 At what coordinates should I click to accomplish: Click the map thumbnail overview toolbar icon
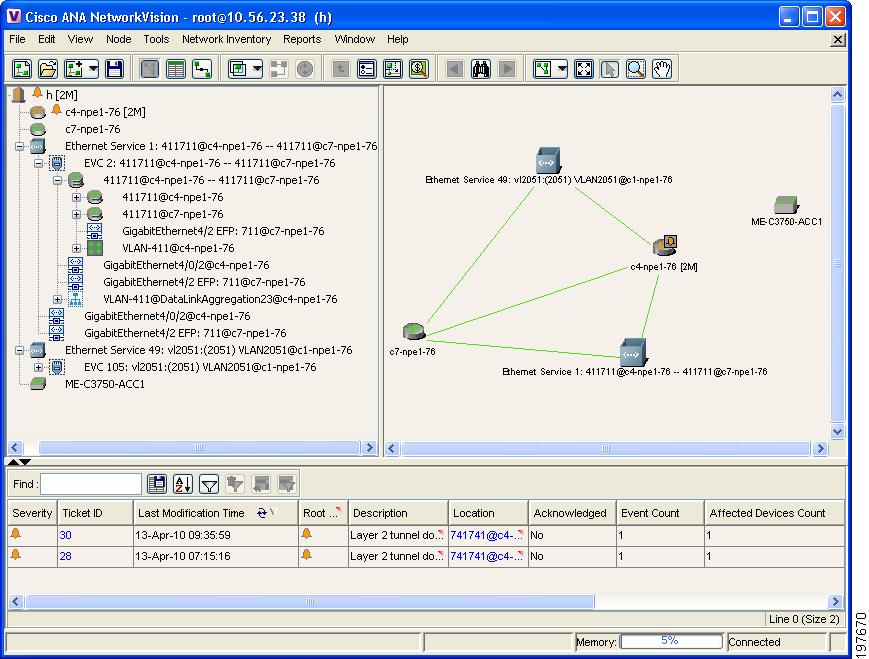pyautogui.click(x=392, y=69)
